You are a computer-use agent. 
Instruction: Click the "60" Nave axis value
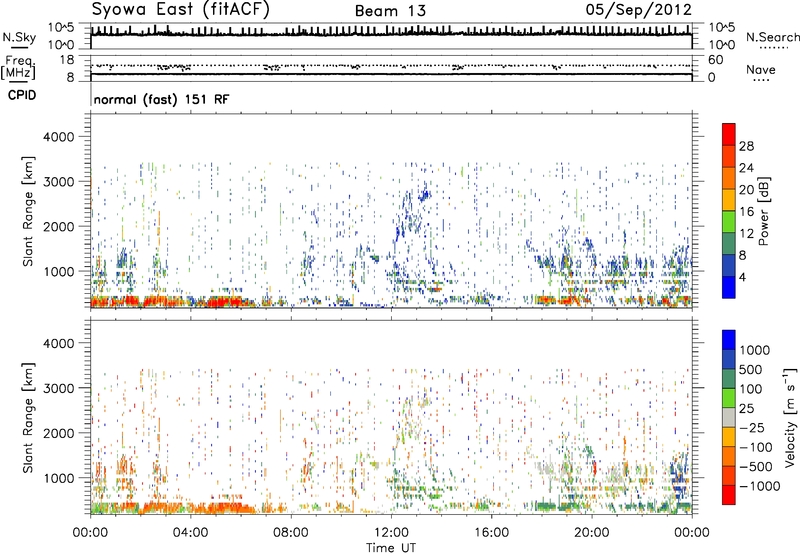tap(715, 60)
